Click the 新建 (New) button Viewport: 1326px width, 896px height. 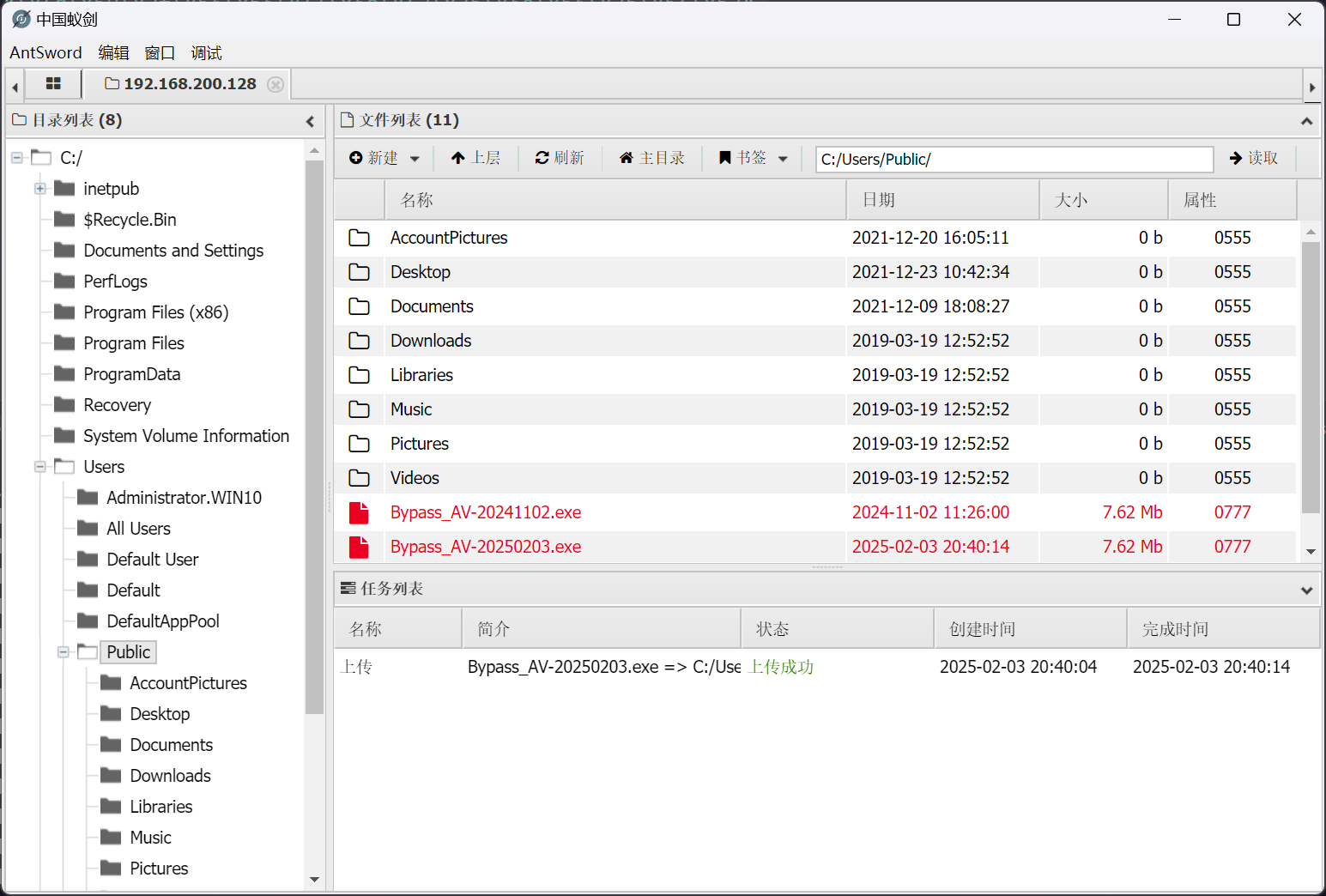pyautogui.click(x=374, y=158)
